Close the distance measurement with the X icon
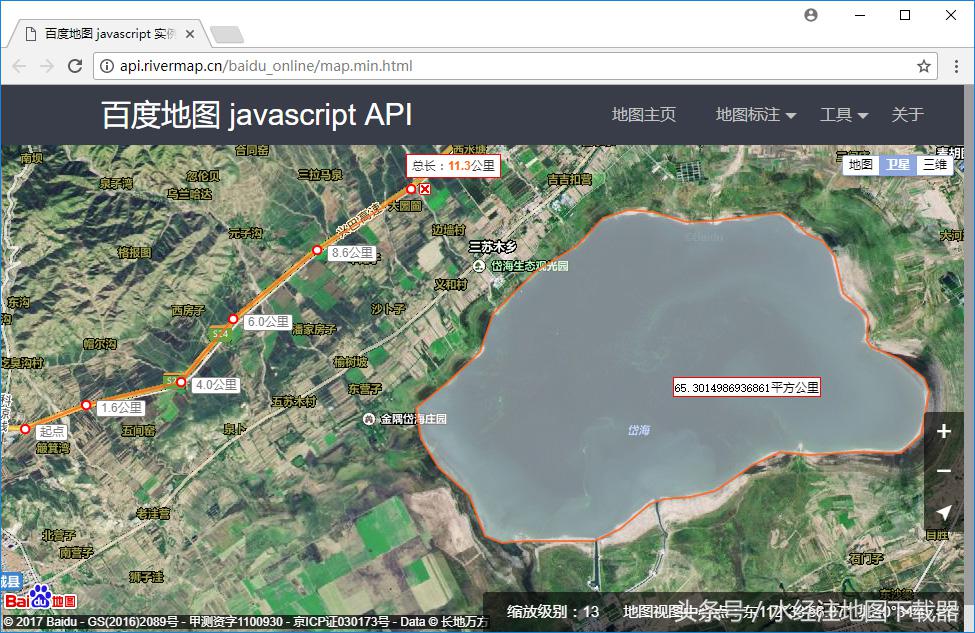Screen dimensions: 975x633 coord(425,188)
